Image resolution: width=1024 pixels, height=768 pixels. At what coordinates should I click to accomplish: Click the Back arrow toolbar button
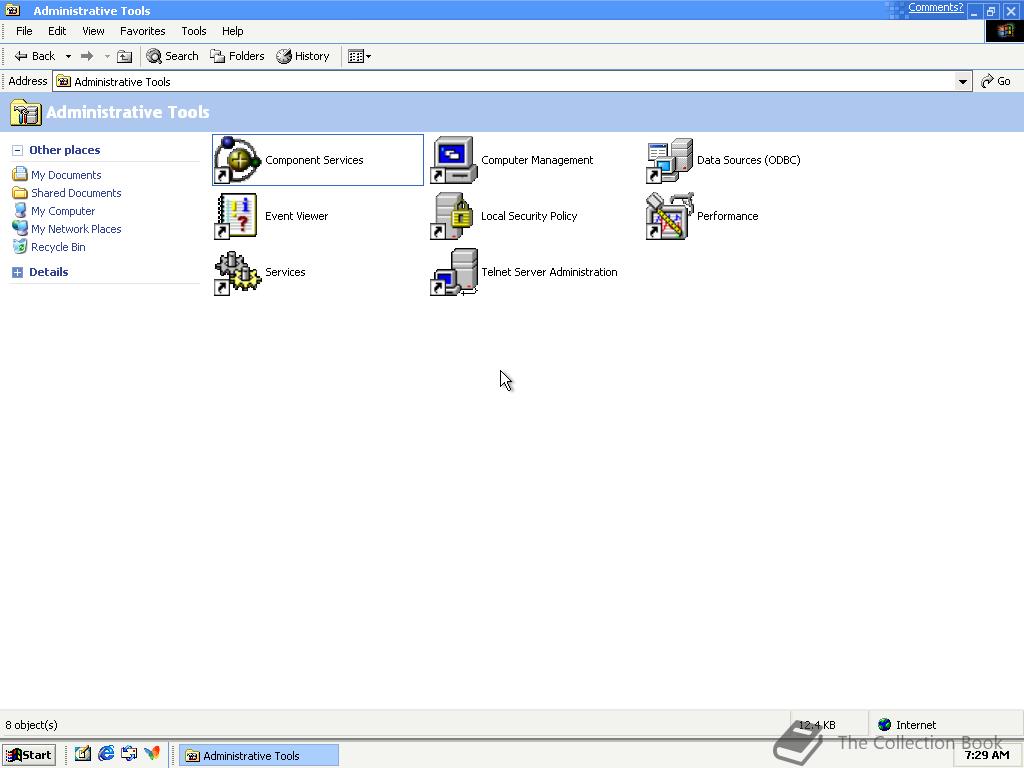pyautogui.click(x=35, y=56)
